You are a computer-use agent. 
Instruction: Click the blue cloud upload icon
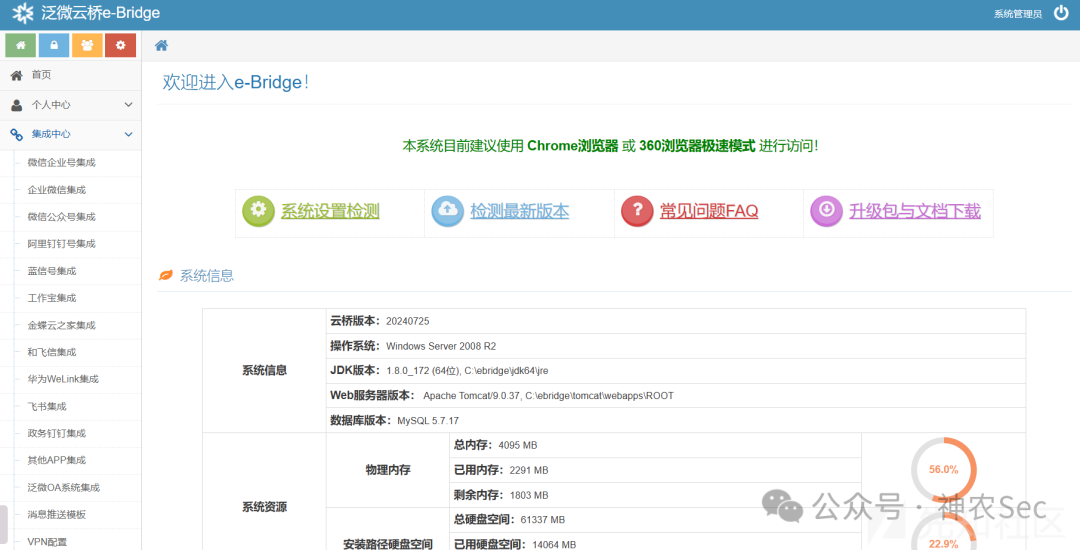coord(448,210)
